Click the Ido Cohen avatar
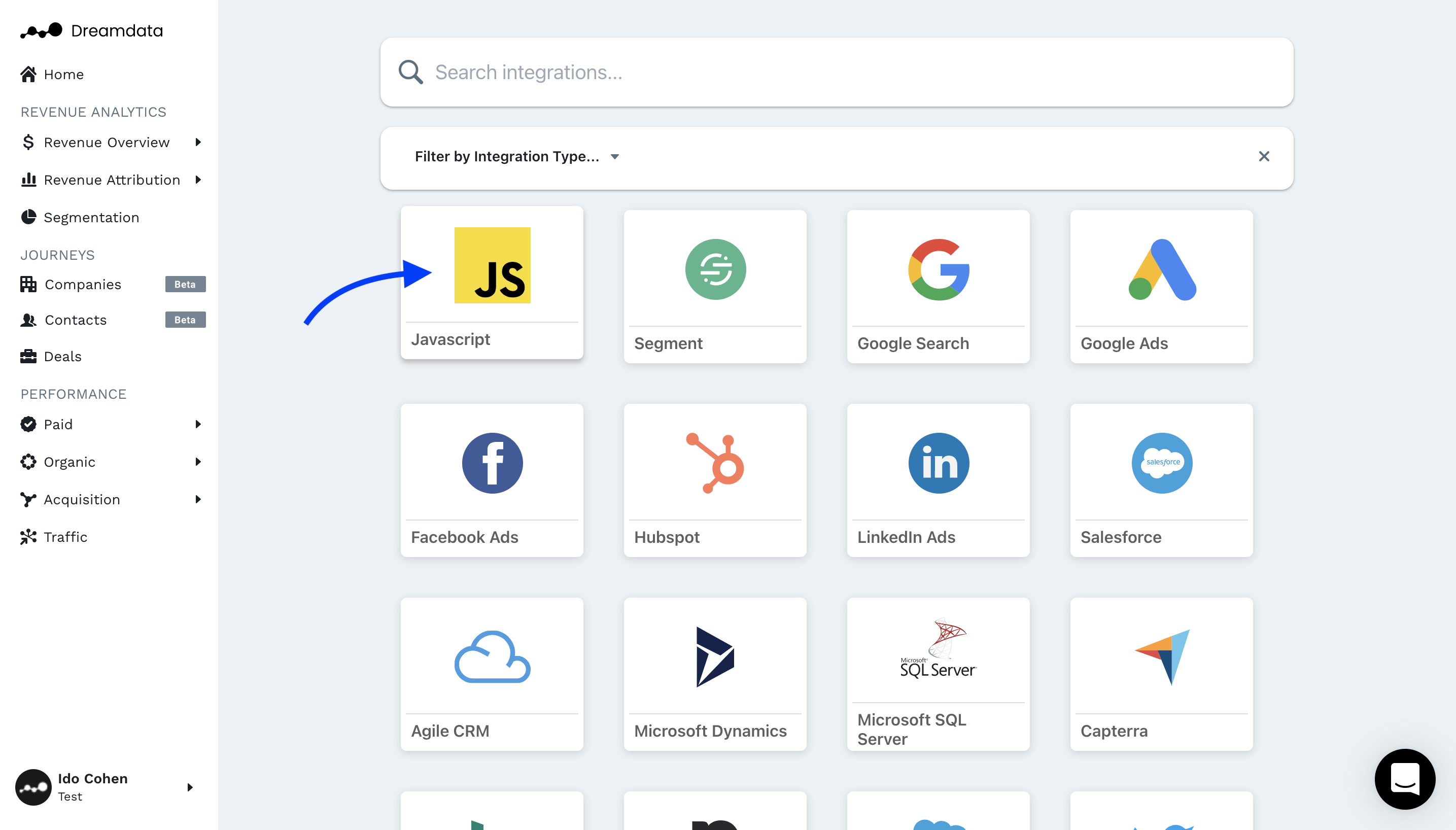 pyautogui.click(x=33, y=787)
